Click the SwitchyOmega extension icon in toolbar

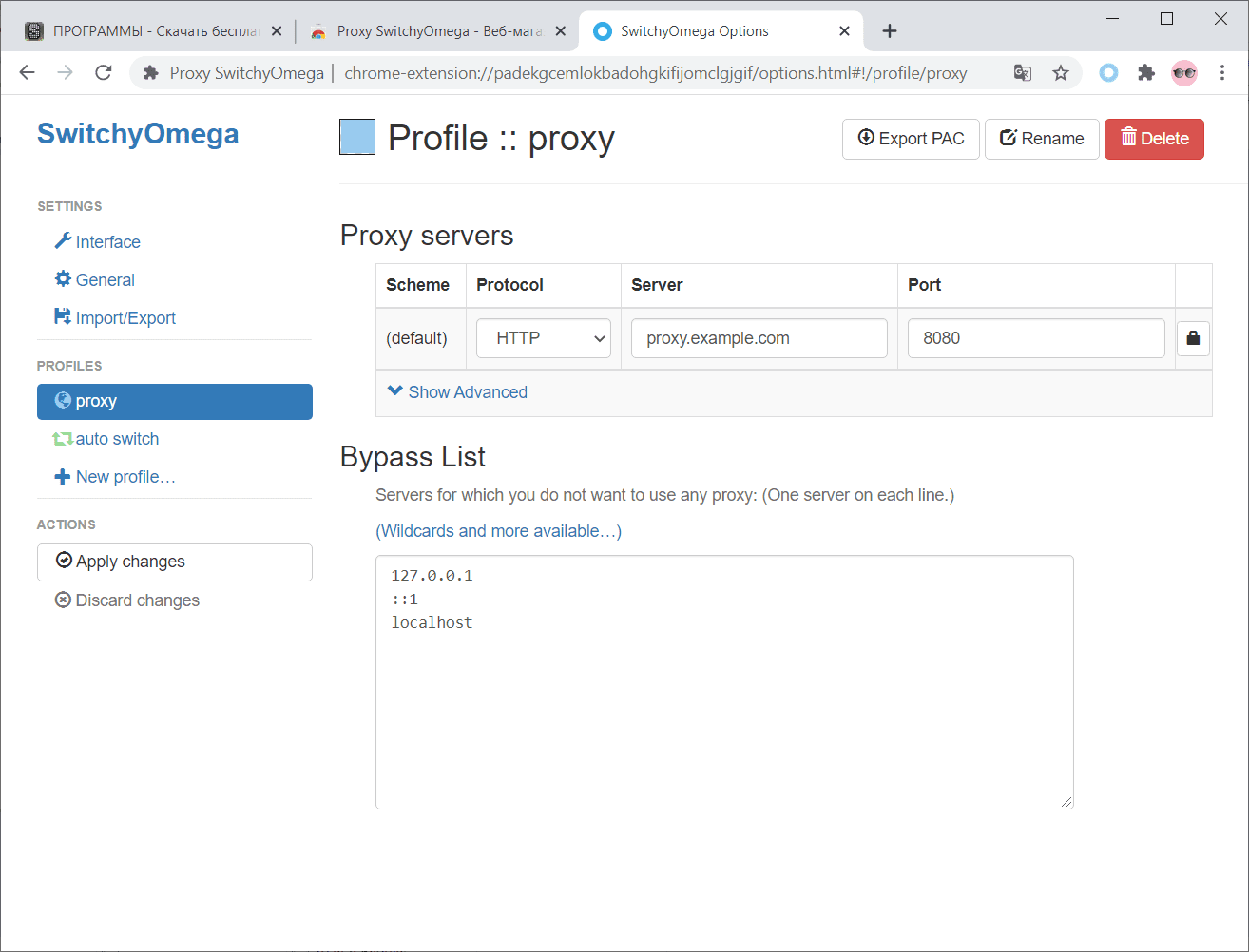(x=1108, y=73)
